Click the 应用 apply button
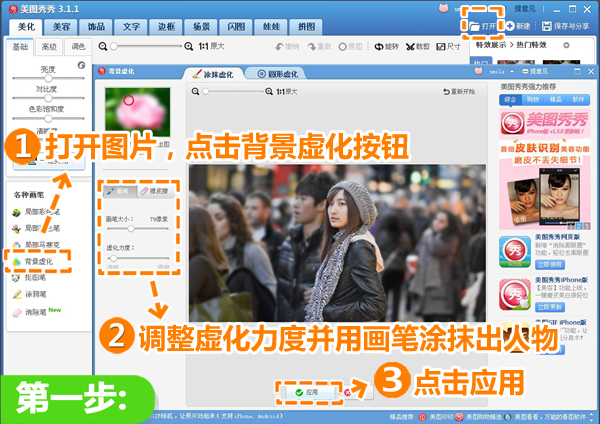This screenshot has width=600, height=424. click(x=309, y=392)
